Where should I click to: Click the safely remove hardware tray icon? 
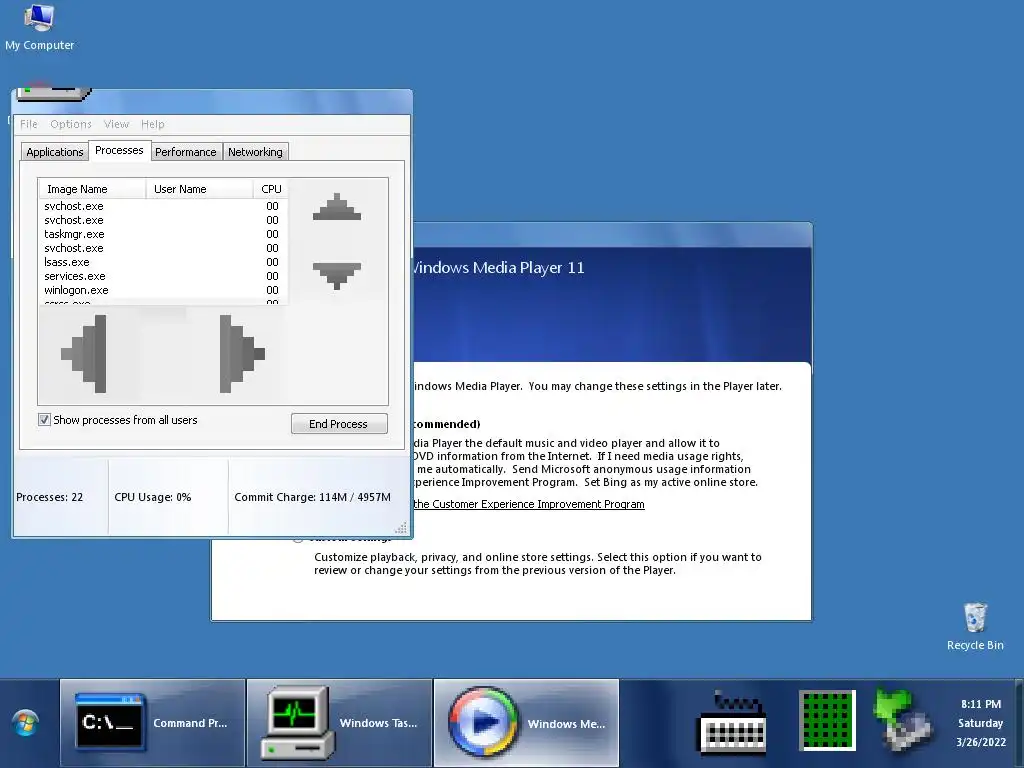tap(903, 720)
